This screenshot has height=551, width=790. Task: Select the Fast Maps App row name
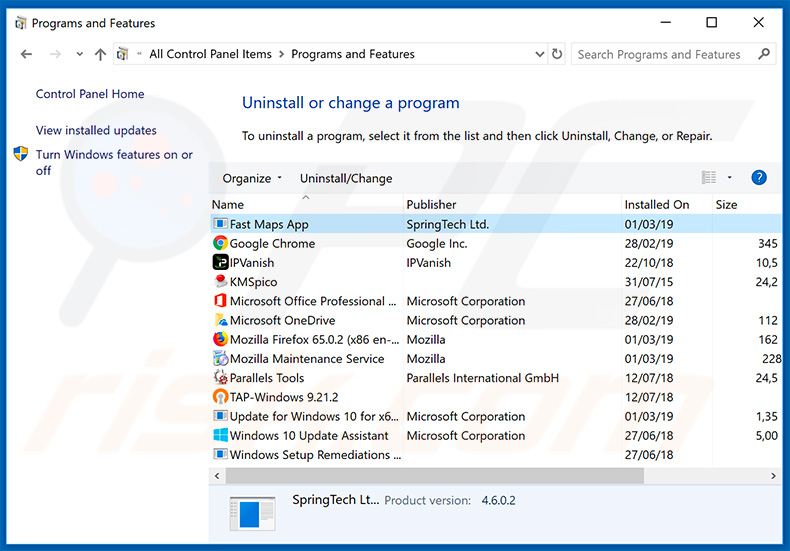tap(269, 224)
